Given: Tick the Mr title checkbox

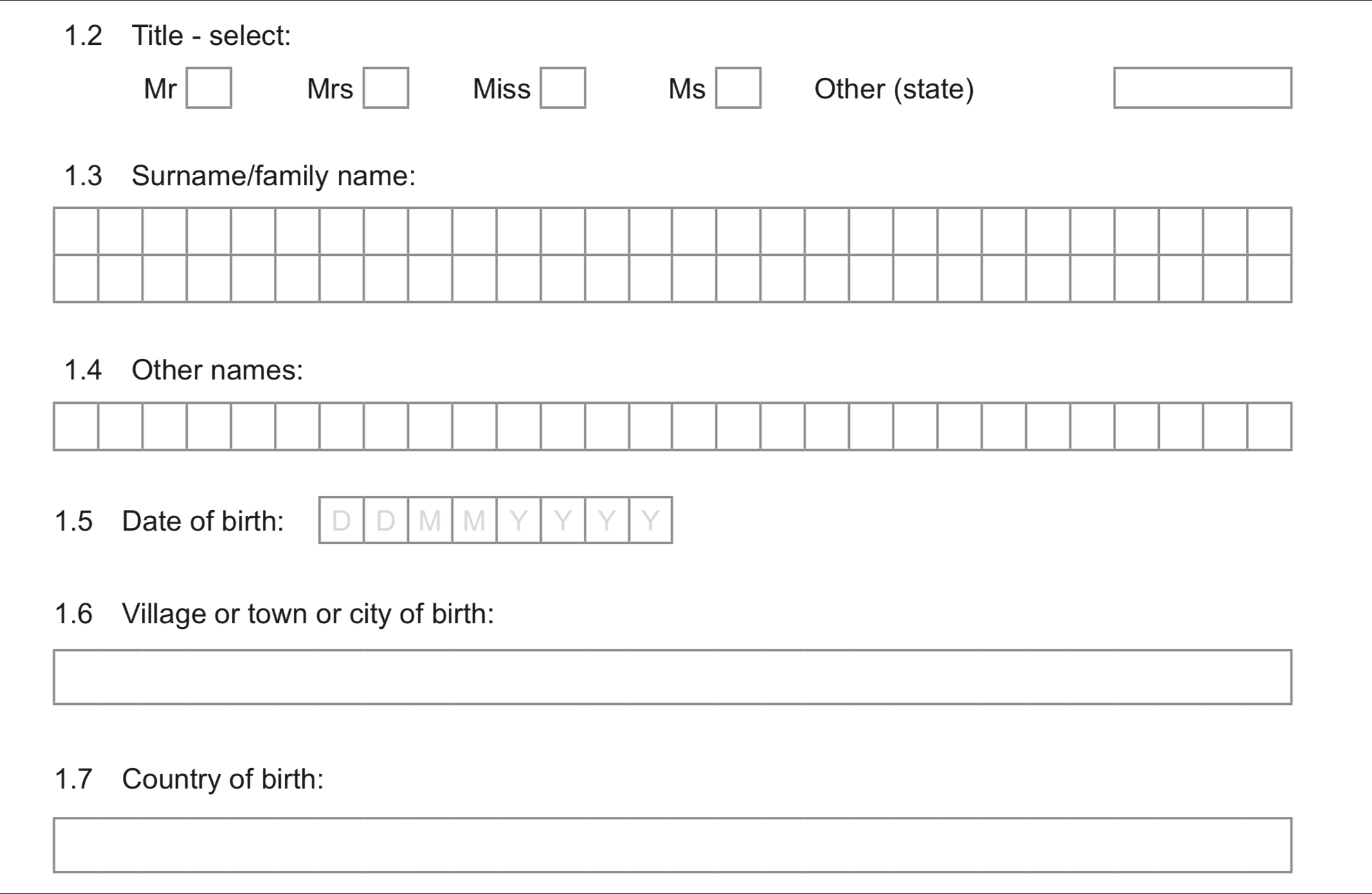Looking at the screenshot, I should (209, 88).
